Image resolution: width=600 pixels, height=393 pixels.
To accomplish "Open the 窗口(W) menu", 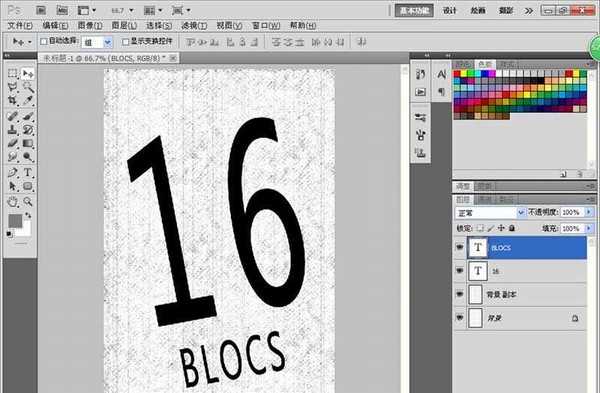I will click(x=266, y=26).
